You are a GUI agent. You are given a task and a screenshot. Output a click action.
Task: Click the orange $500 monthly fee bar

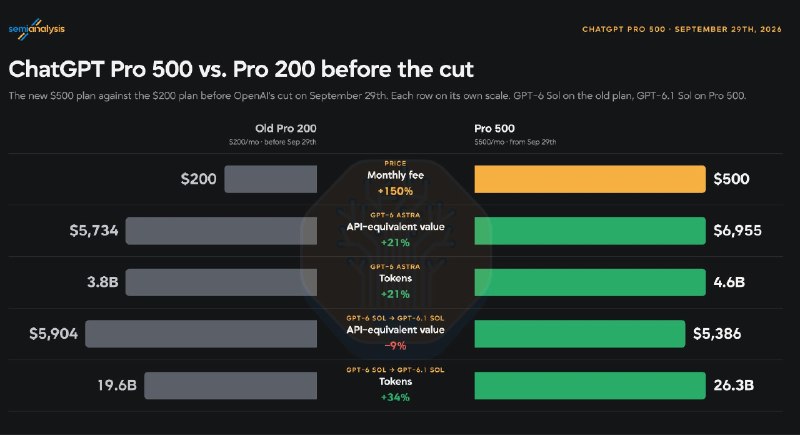pos(590,179)
